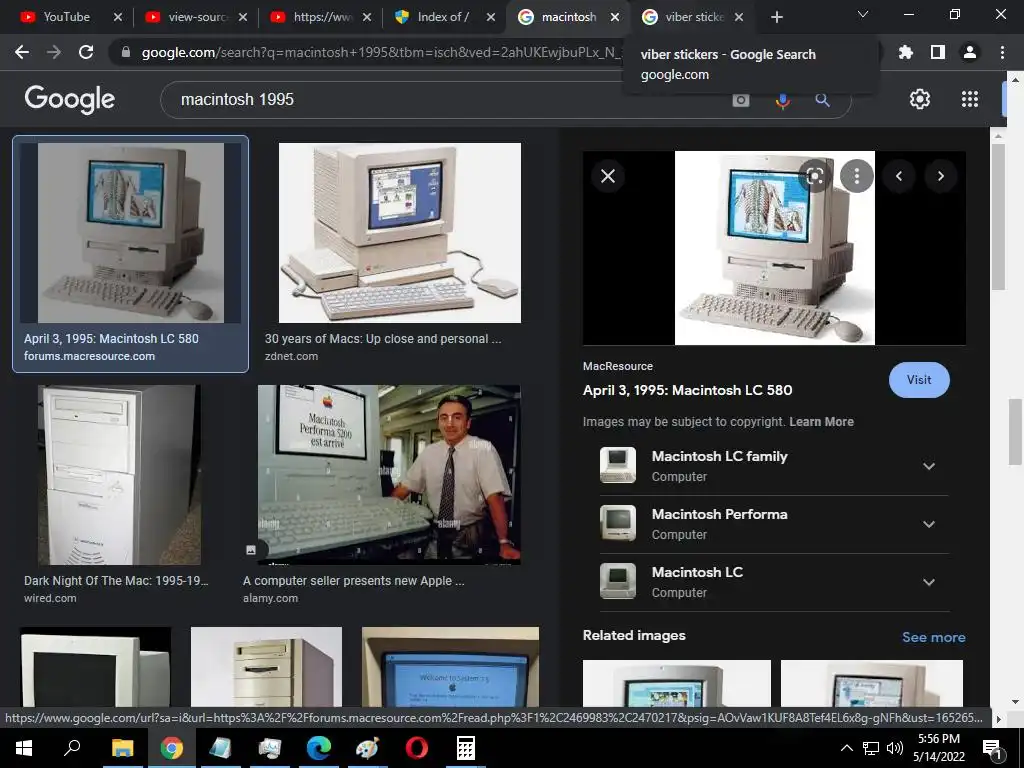
Task: Click the Google logo
Action: click(x=70, y=99)
